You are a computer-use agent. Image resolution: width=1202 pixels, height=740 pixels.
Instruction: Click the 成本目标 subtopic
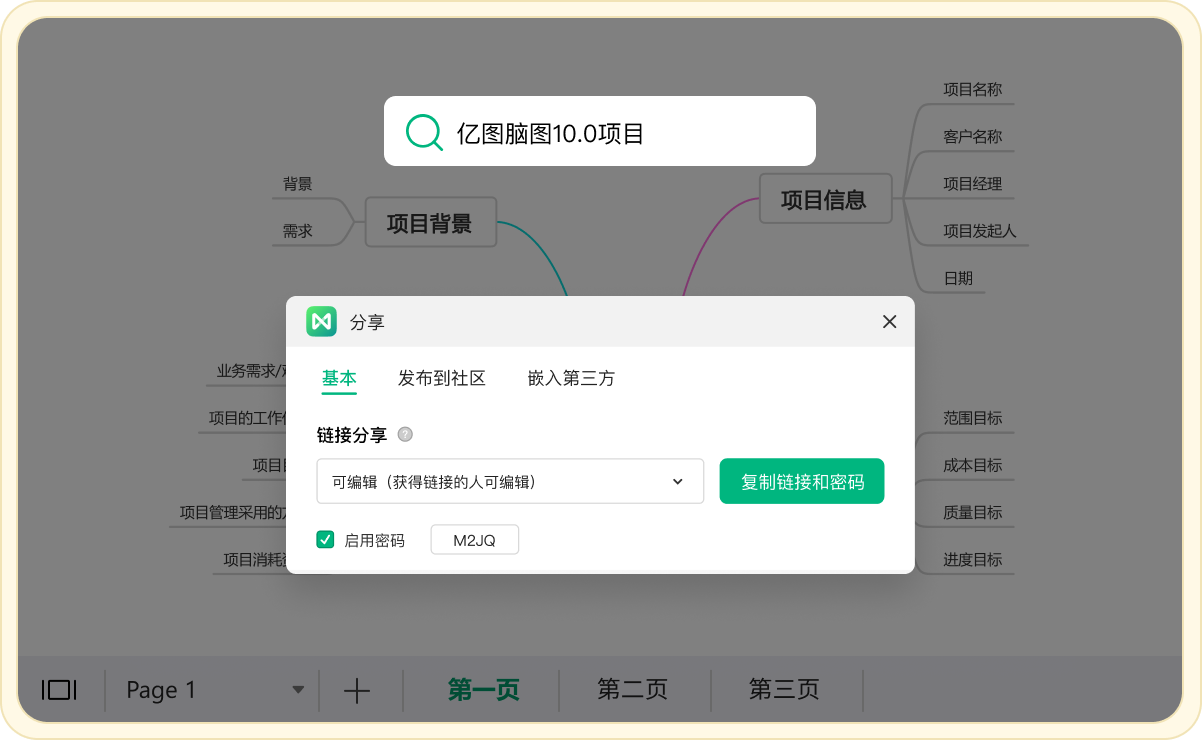(x=972, y=465)
